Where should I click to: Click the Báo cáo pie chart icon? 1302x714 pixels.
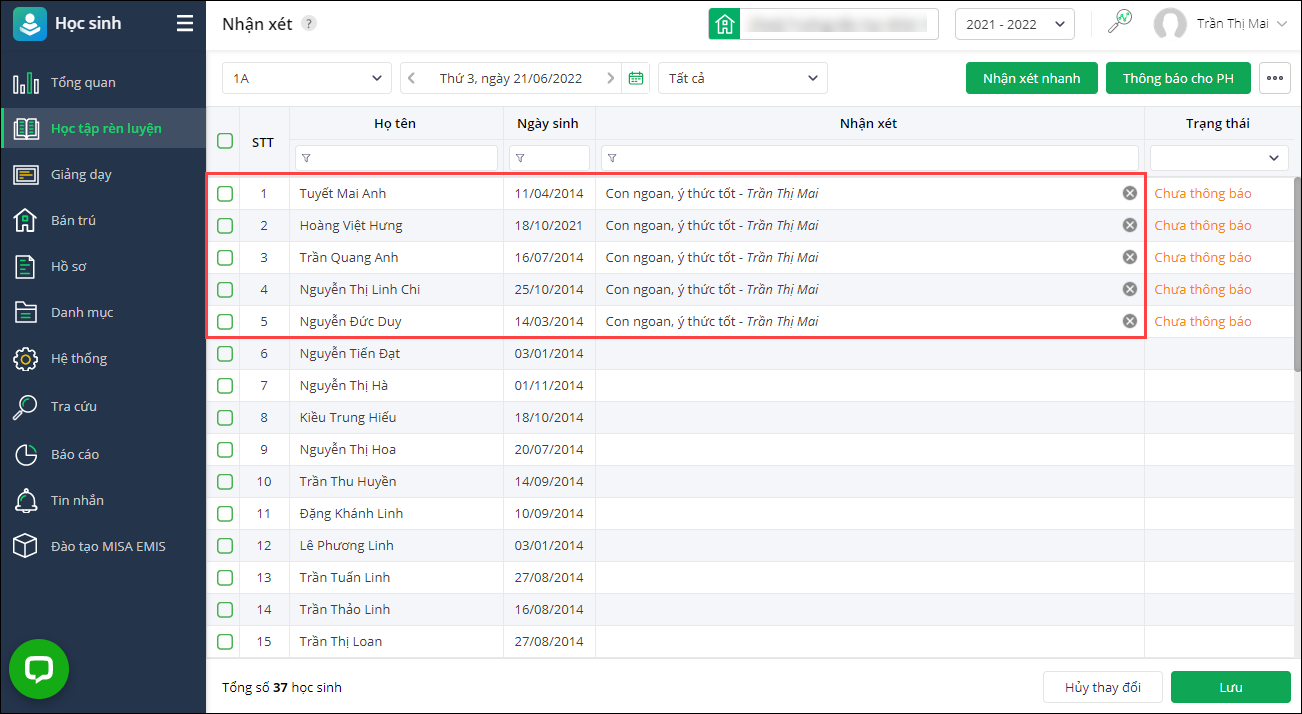26,454
